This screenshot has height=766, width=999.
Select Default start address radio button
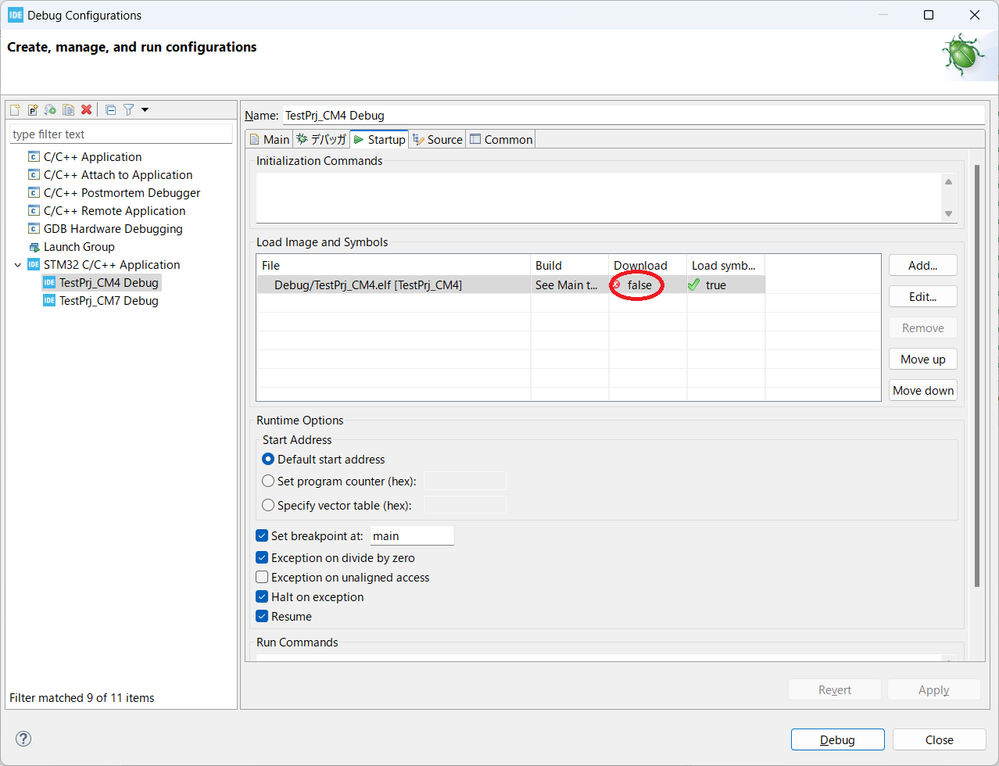pyautogui.click(x=268, y=459)
